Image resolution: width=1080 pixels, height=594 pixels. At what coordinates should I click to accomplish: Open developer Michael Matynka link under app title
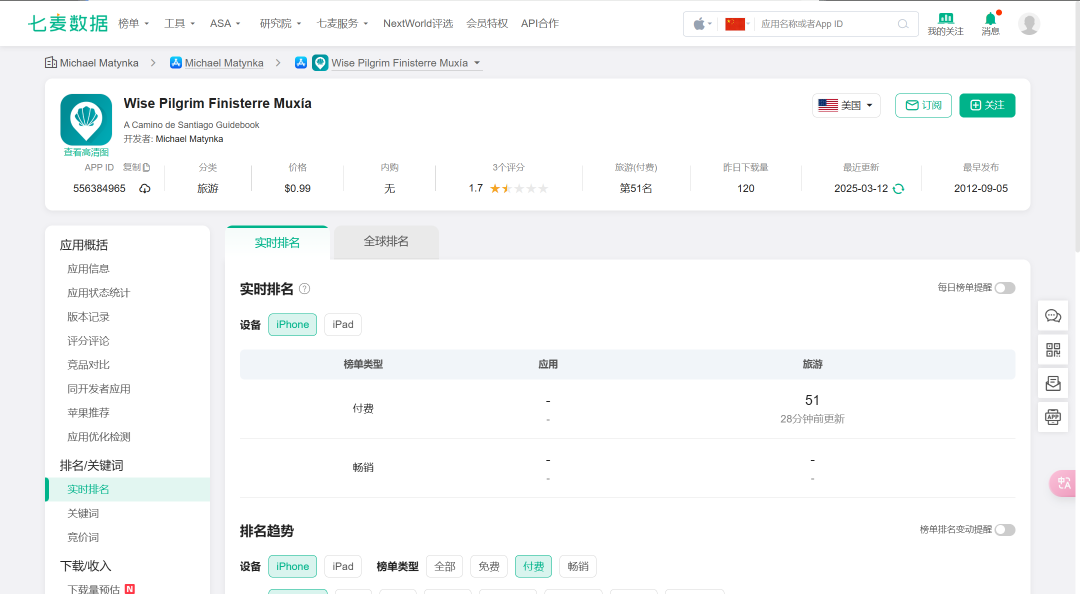pos(189,139)
